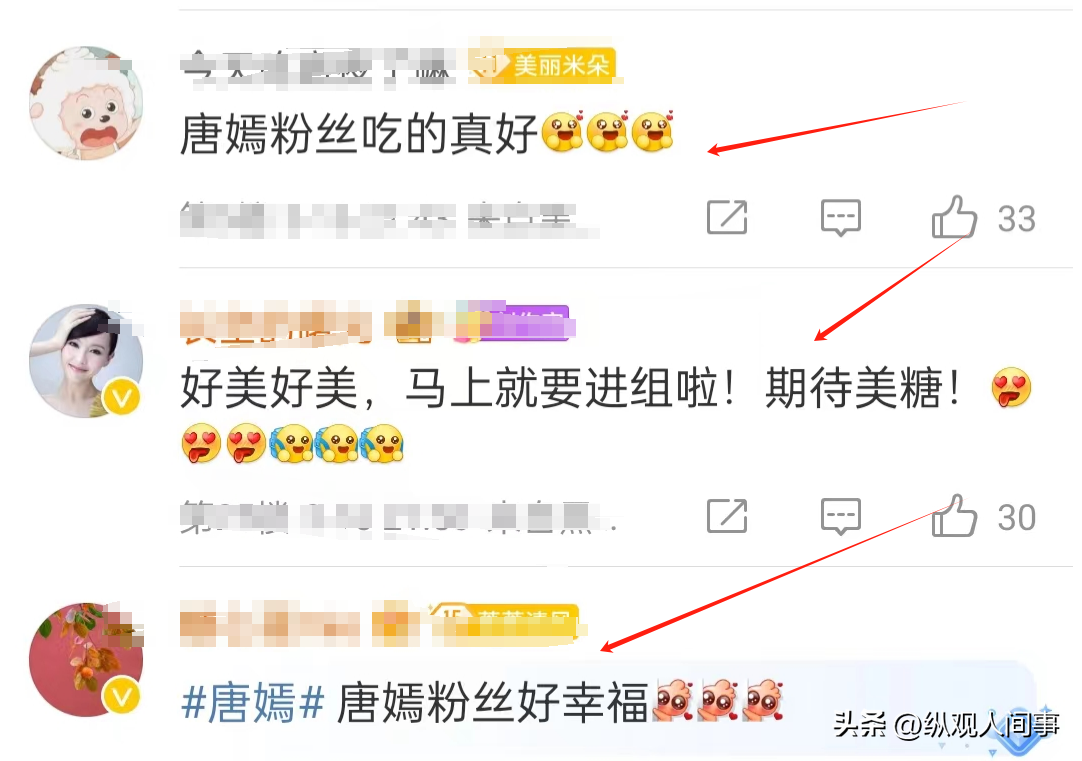Repost the 马上就要进组啦 comment

727,516
